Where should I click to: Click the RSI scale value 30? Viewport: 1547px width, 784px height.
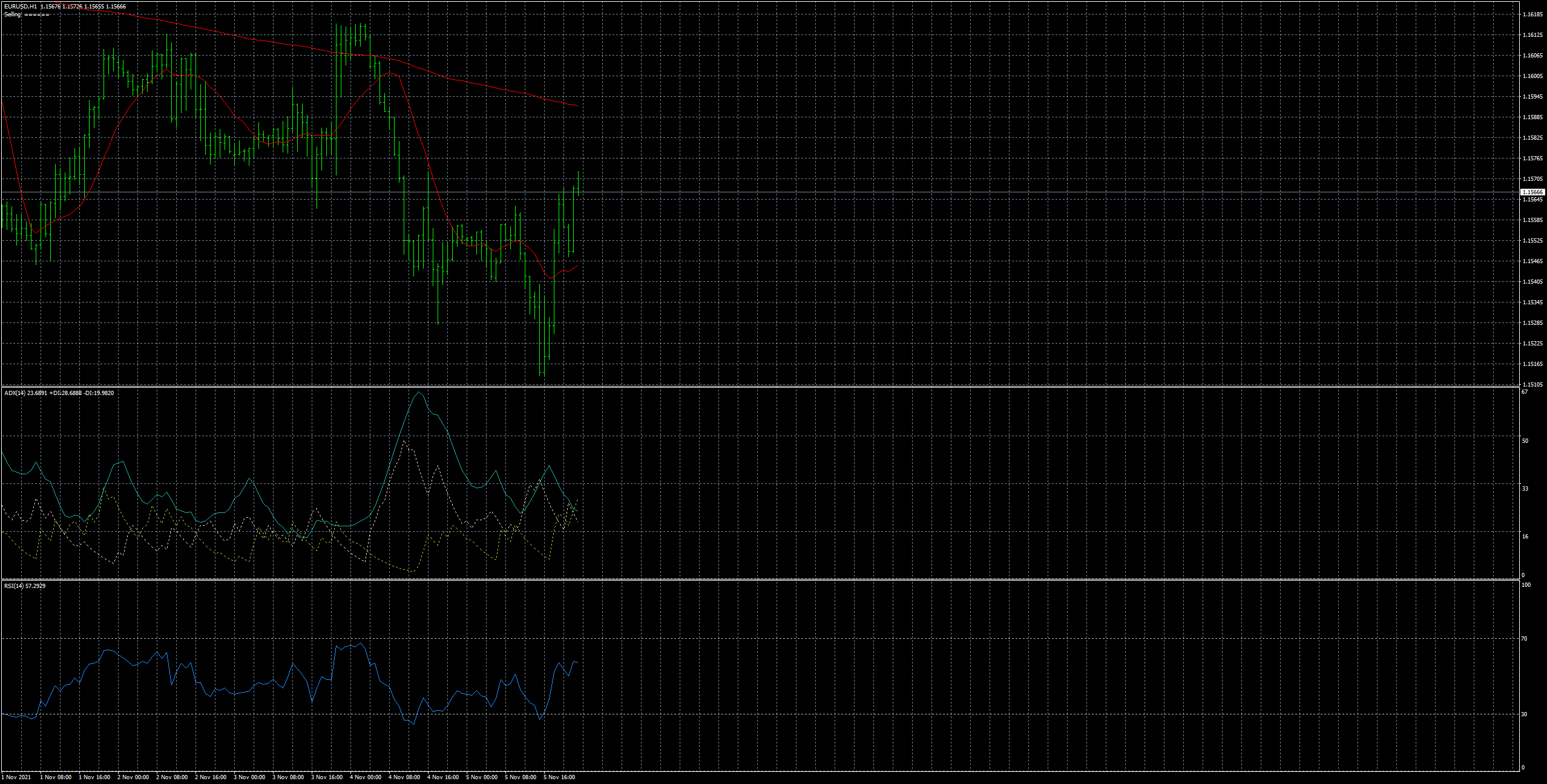click(1525, 714)
